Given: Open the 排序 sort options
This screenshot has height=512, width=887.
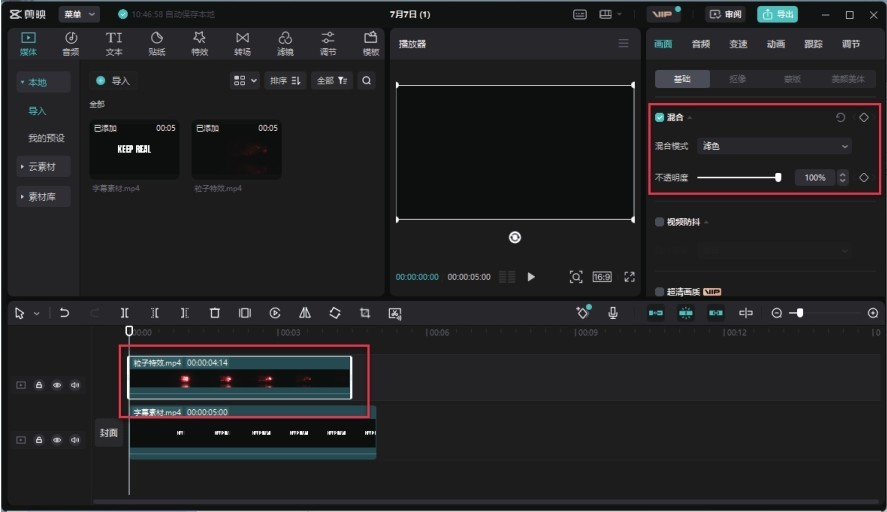Looking at the screenshot, I should coord(285,81).
